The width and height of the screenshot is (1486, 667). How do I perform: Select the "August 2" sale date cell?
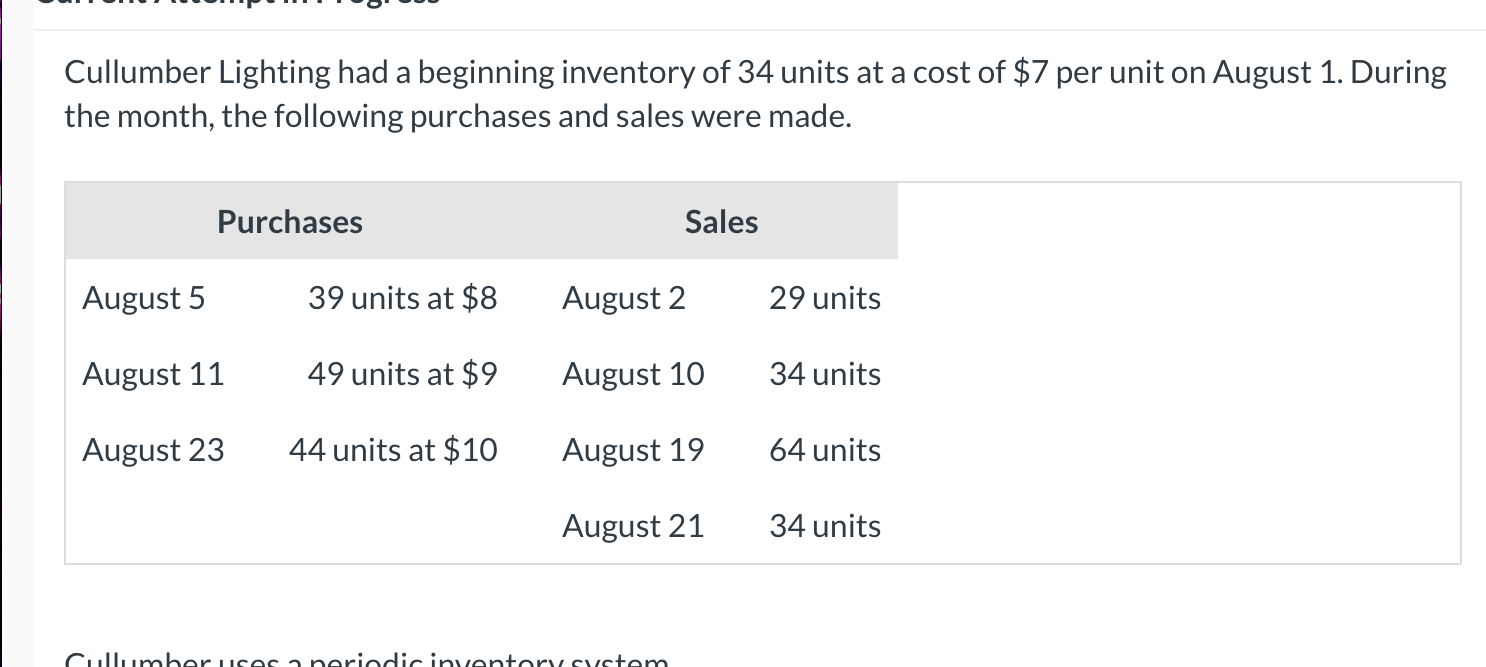click(x=624, y=298)
